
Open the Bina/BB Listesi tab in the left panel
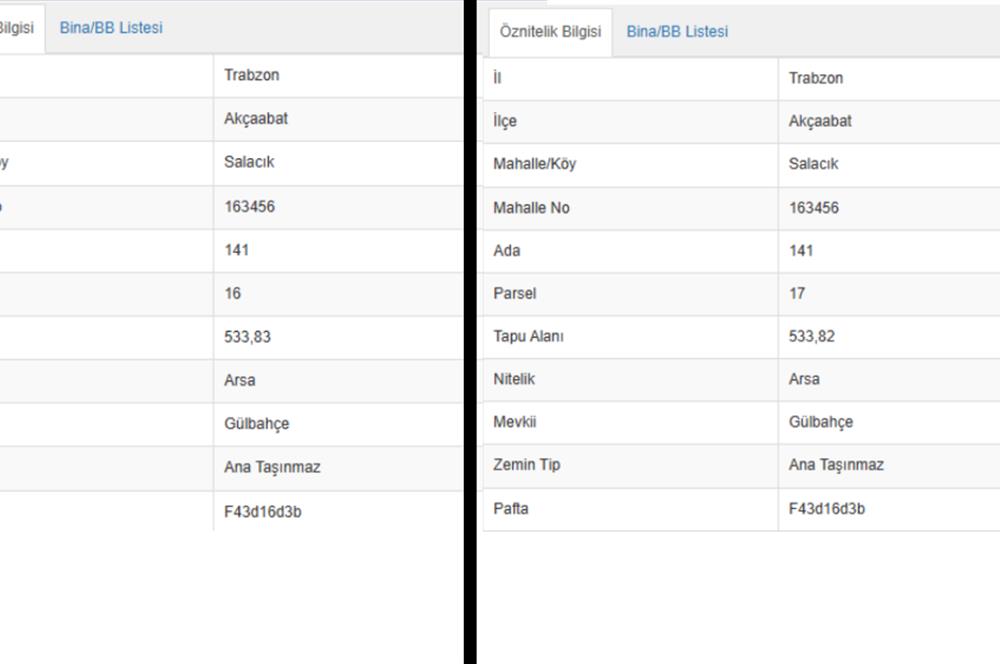click(111, 28)
